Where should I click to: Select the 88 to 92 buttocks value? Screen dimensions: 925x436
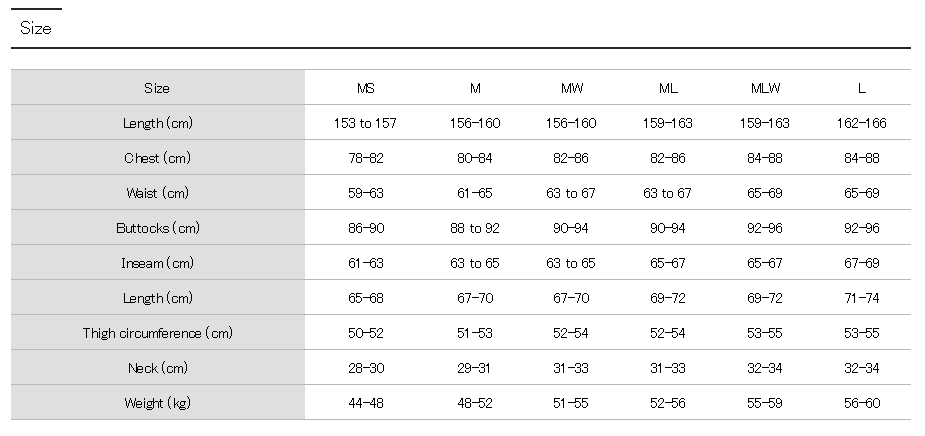point(475,228)
